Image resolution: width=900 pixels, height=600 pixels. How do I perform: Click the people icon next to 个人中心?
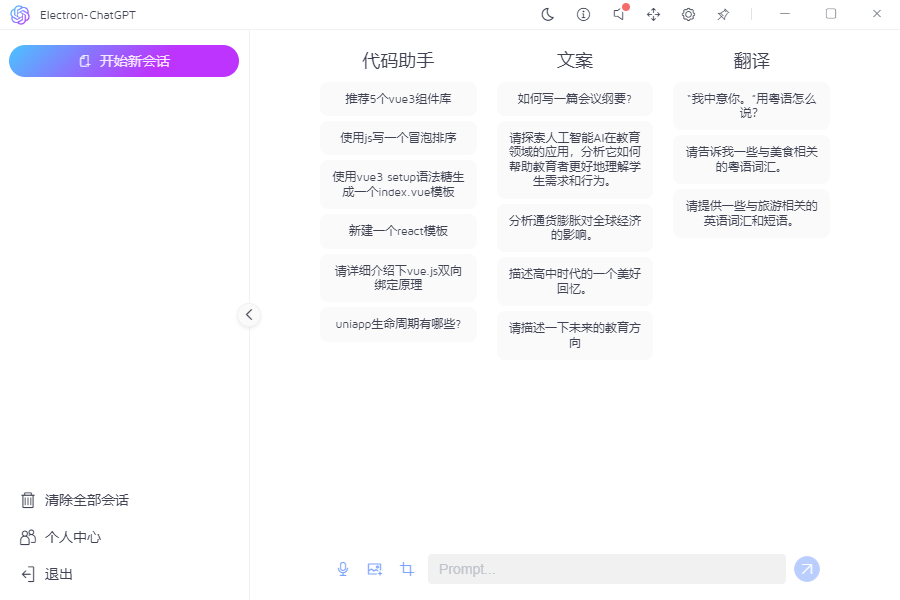28,537
